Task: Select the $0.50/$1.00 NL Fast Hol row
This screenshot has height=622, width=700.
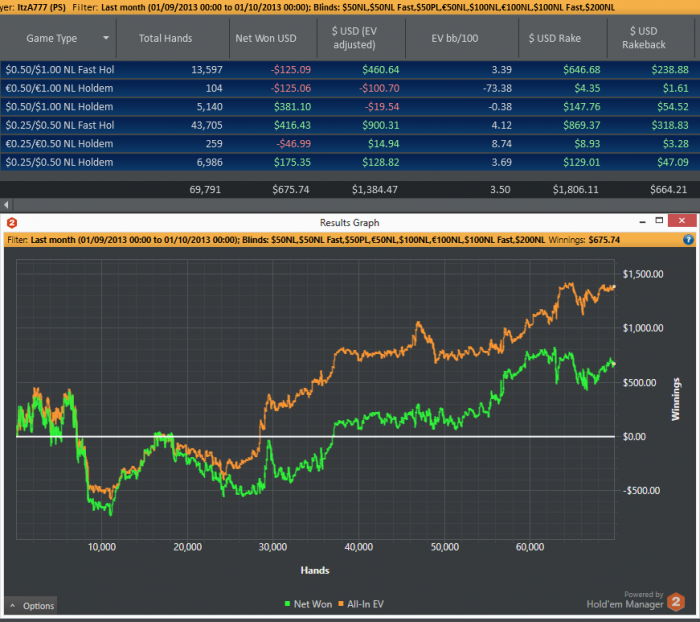Action: [x=350, y=70]
